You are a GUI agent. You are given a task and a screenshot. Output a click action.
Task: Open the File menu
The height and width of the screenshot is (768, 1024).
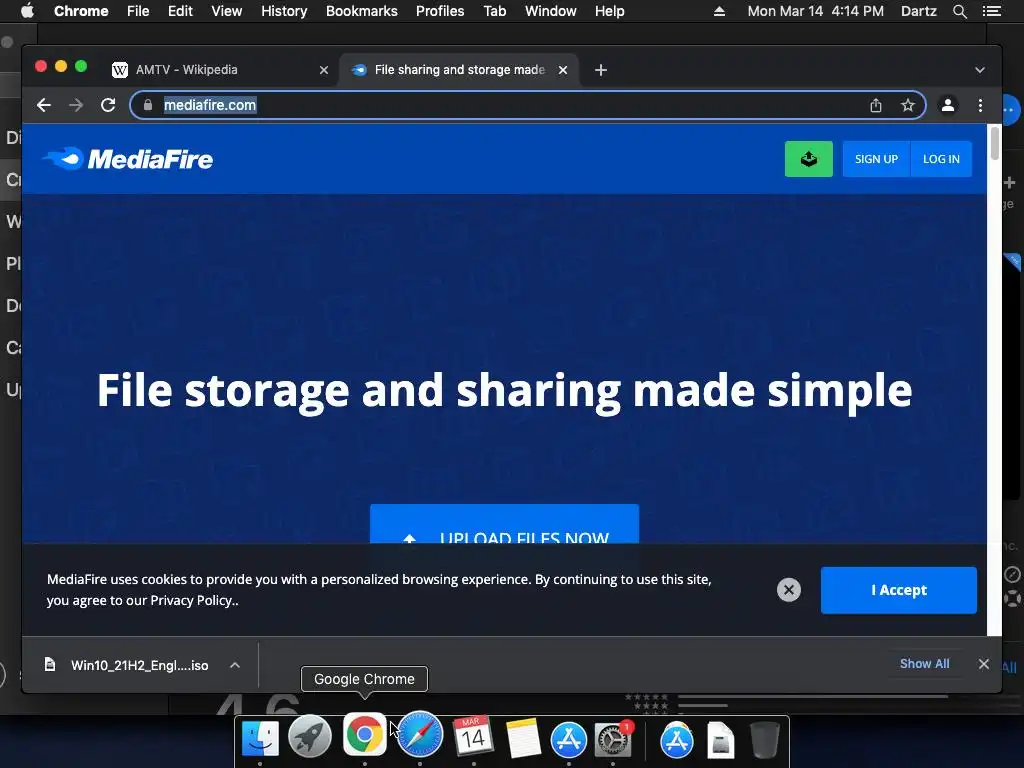138,11
